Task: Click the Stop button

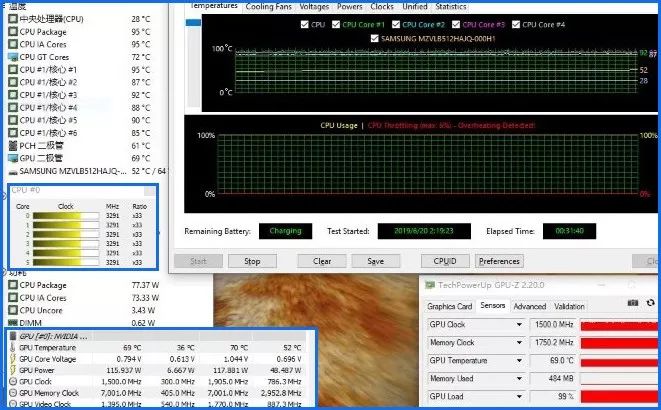Action: (252, 261)
